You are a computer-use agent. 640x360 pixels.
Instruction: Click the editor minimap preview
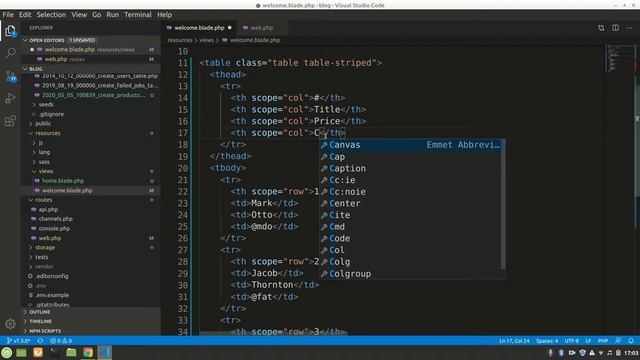619,59
